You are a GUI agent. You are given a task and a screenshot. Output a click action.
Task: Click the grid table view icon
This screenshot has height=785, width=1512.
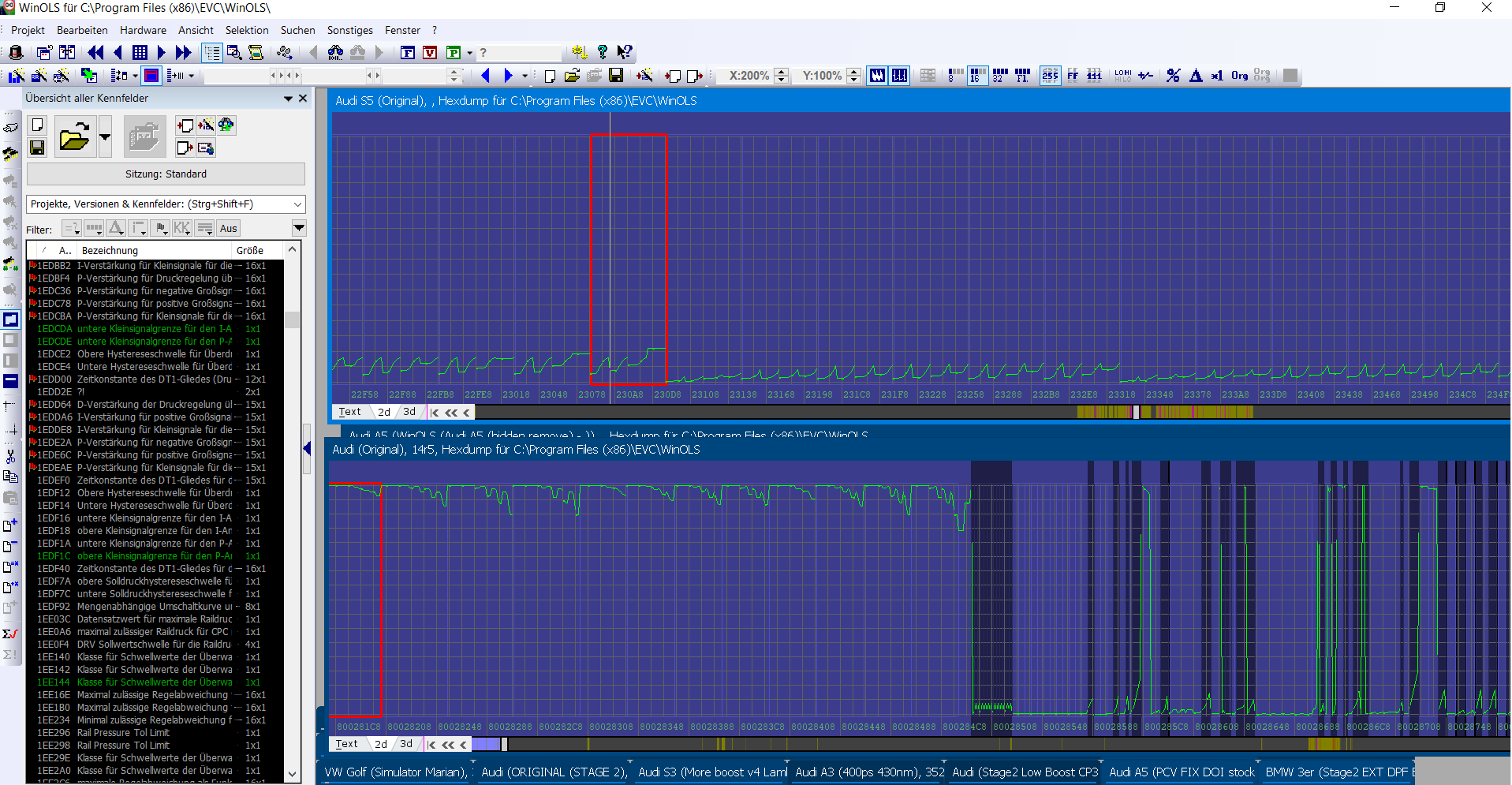click(140, 52)
